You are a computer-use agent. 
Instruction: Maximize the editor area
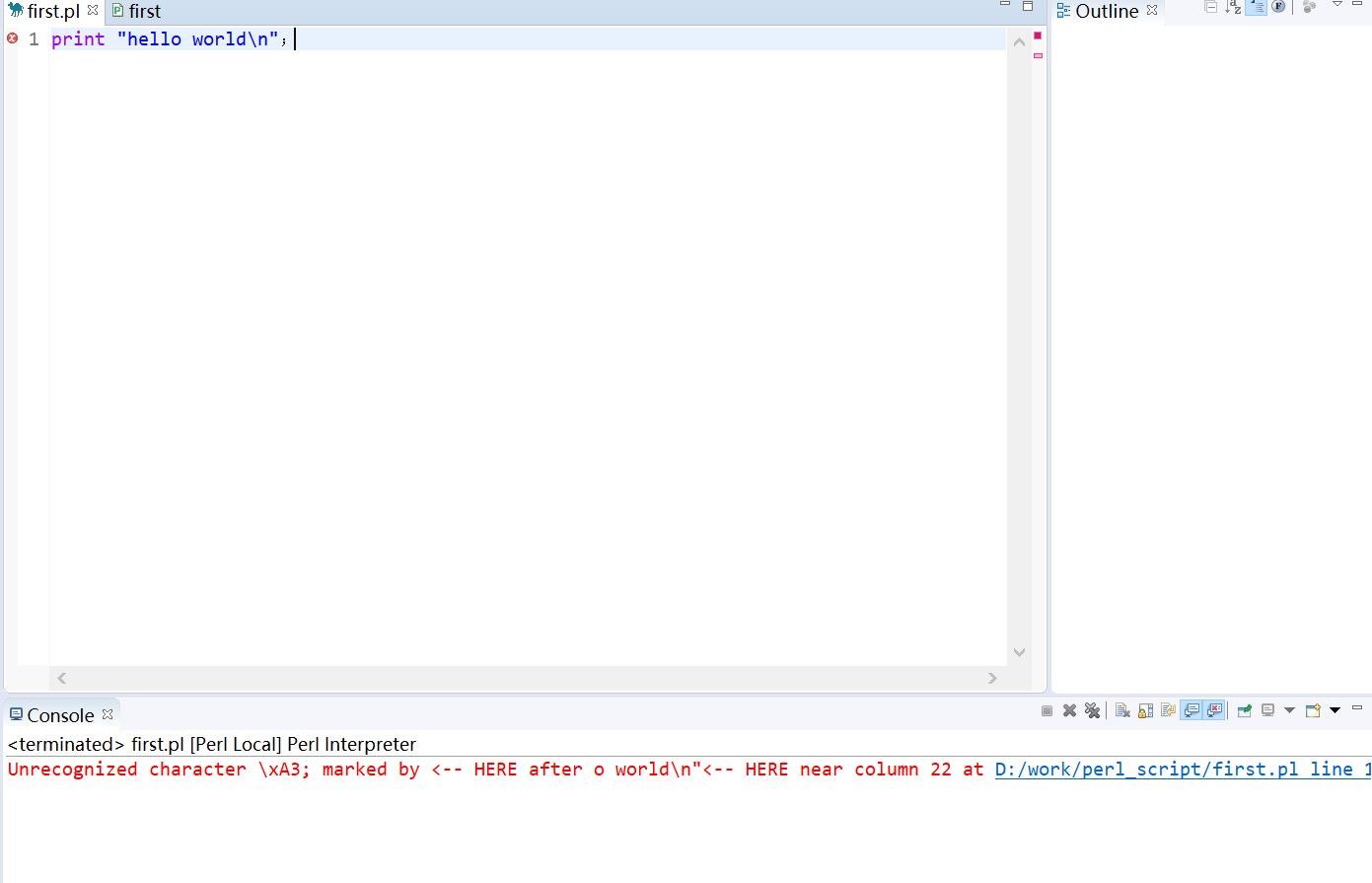pyautogui.click(x=1028, y=6)
